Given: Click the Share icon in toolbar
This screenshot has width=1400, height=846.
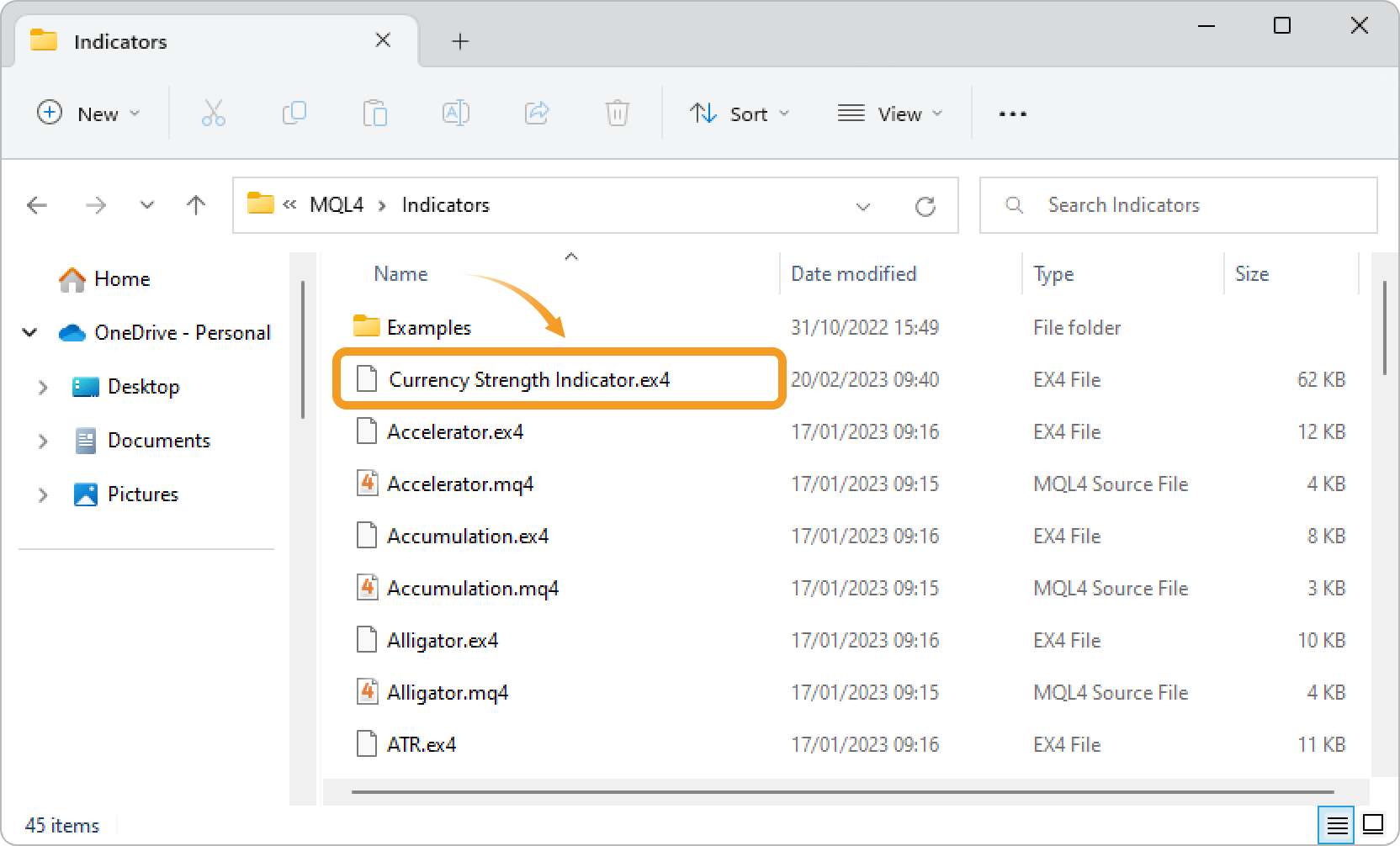Looking at the screenshot, I should coord(537,113).
